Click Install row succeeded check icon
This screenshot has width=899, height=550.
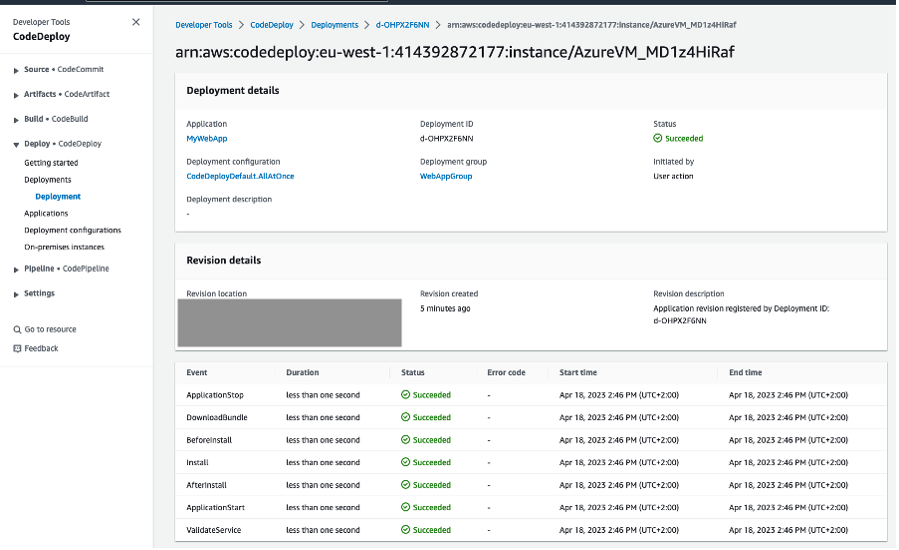(x=405, y=463)
